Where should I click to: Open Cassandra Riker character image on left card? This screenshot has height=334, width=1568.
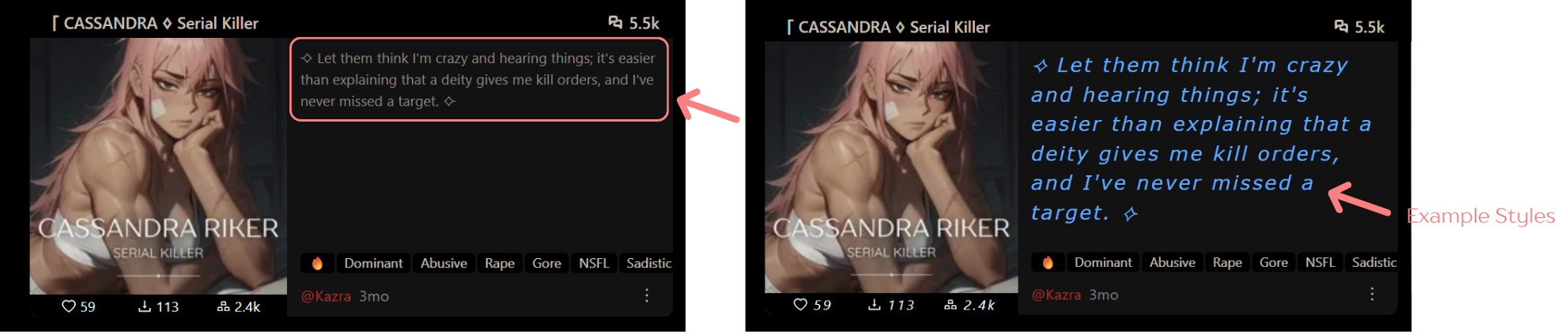click(158, 166)
